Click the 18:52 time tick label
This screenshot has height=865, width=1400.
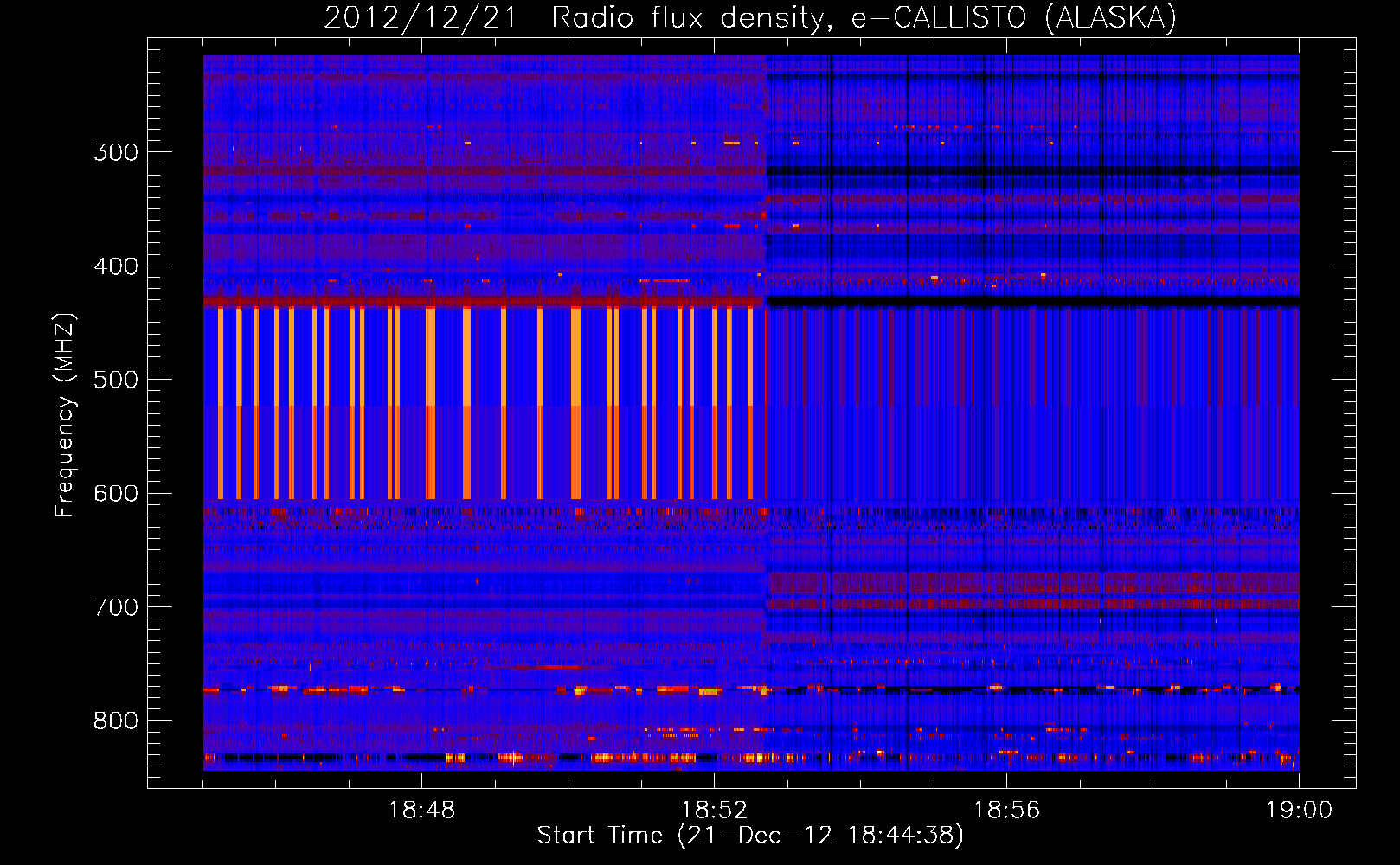715,811
